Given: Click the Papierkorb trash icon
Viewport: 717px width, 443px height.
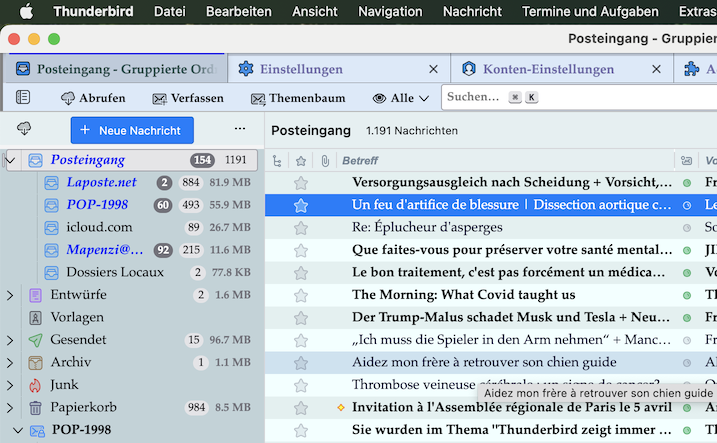Looking at the screenshot, I should 35,408.
